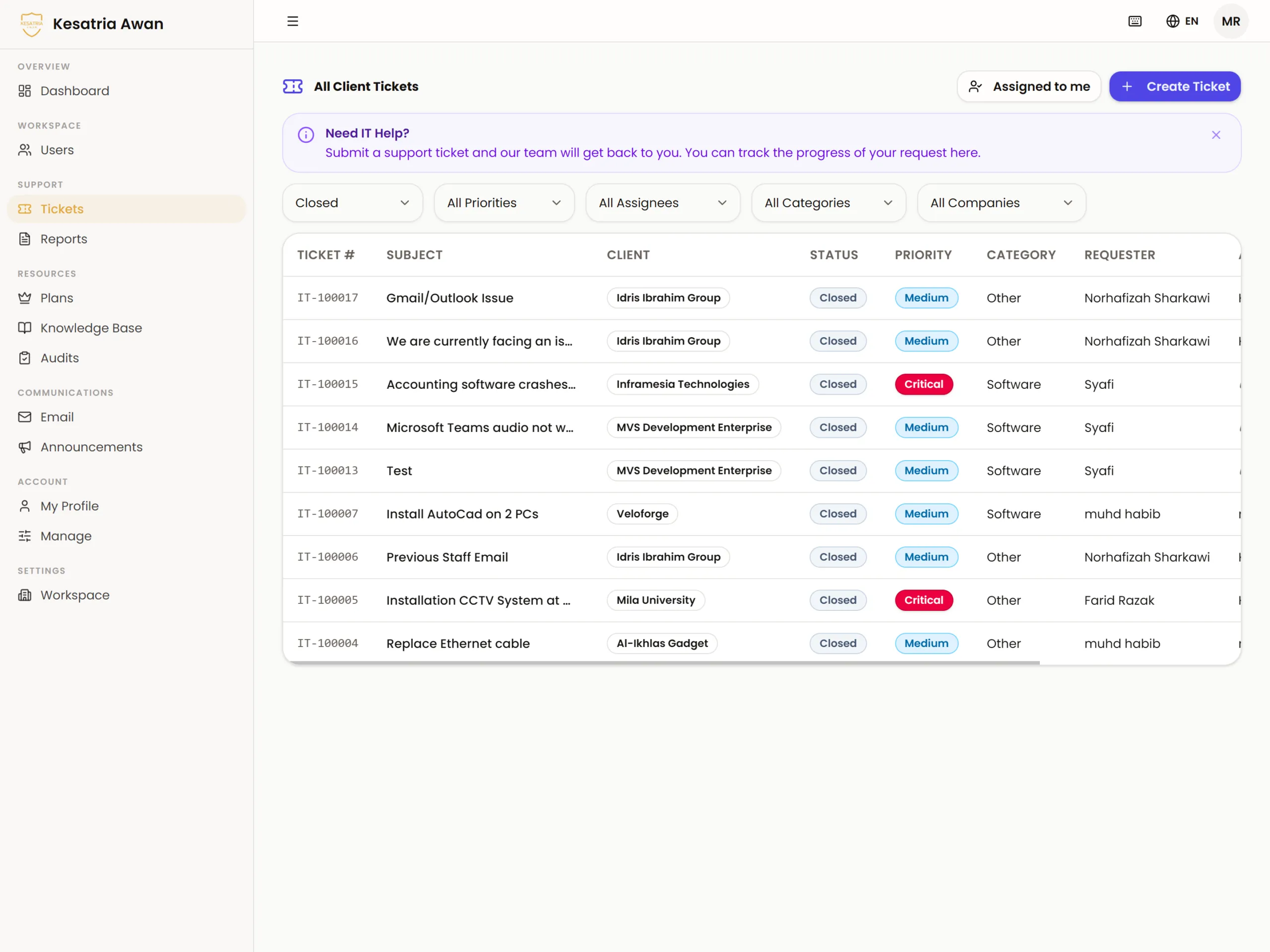This screenshot has width=1270, height=952.
Task: Open Reports in the sidebar
Action: [127, 238]
